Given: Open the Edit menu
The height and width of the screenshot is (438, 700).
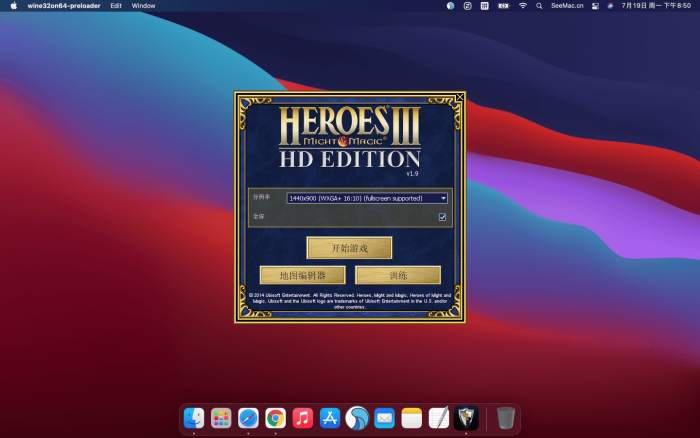Looking at the screenshot, I should click(x=116, y=5).
